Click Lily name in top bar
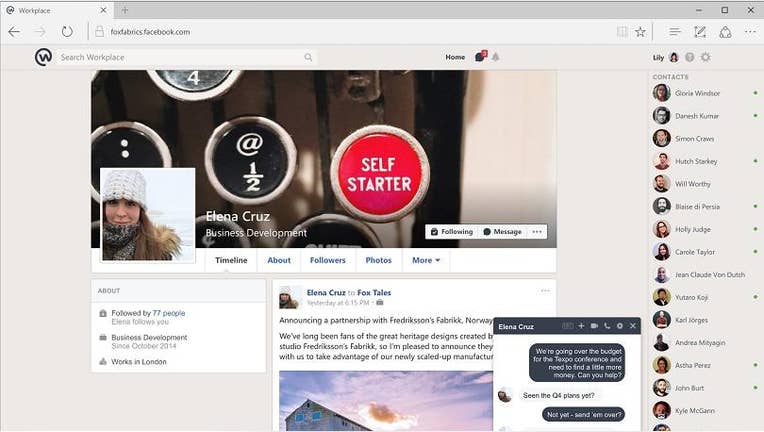Screen dimensions: 764x432 (x=658, y=57)
